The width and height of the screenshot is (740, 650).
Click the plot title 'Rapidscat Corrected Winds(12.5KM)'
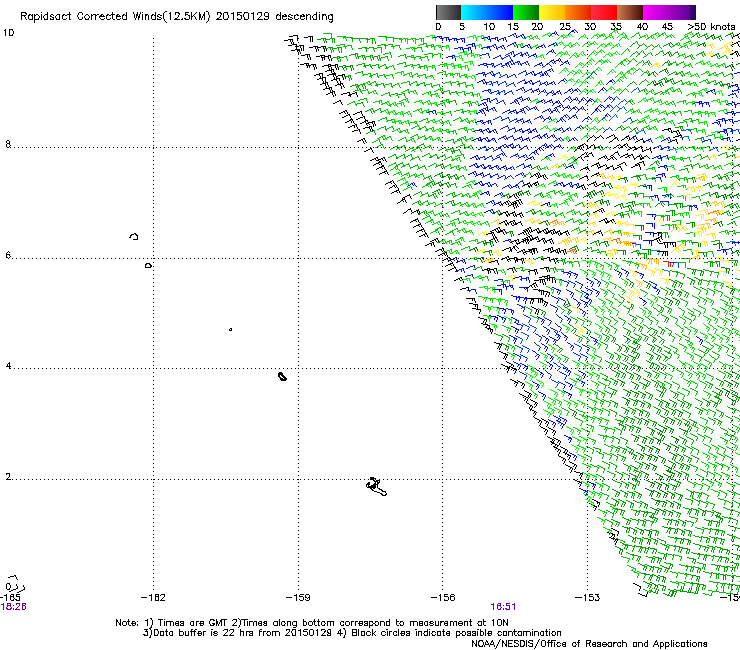coord(115,17)
